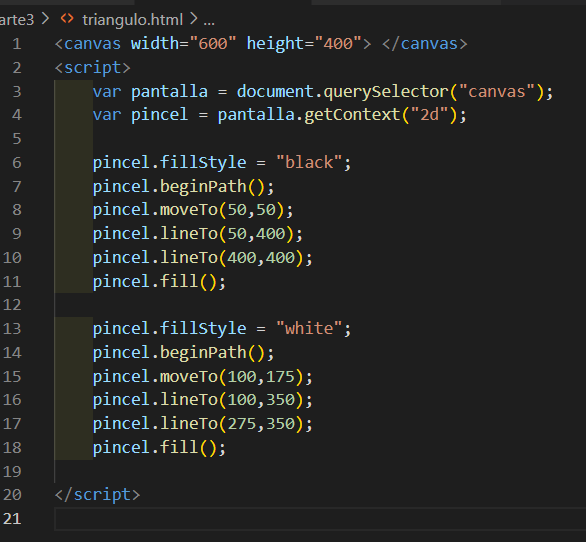
Task: Click the opening script tag
Action: [x=93, y=68]
